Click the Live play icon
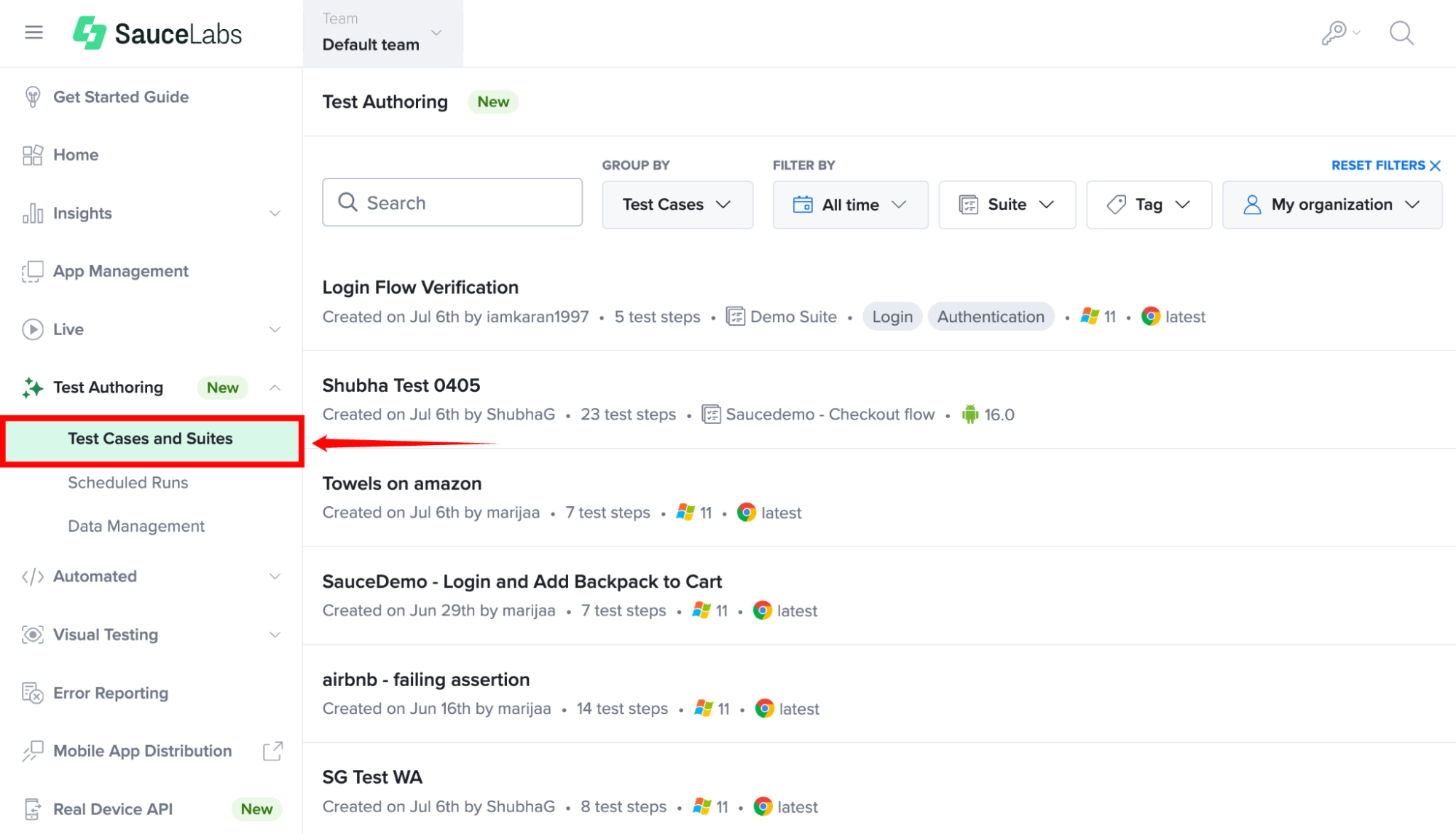 click(33, 329)
